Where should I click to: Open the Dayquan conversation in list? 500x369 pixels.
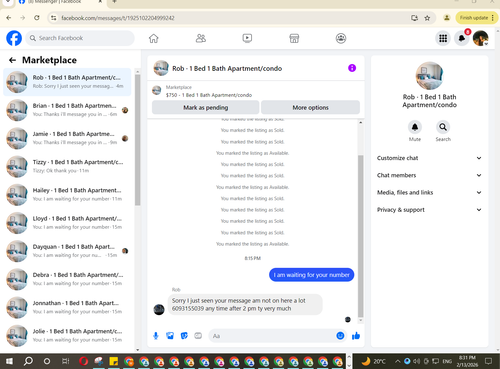coord(67,251)
